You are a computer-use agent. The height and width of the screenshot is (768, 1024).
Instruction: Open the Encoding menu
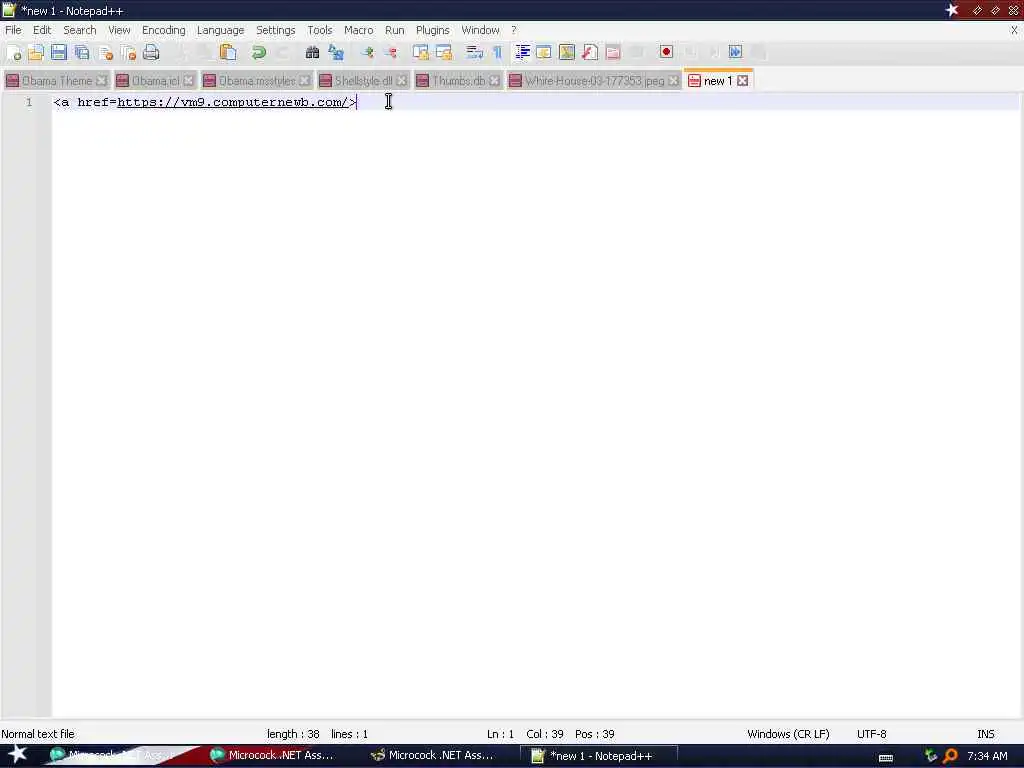coord(163,30)
